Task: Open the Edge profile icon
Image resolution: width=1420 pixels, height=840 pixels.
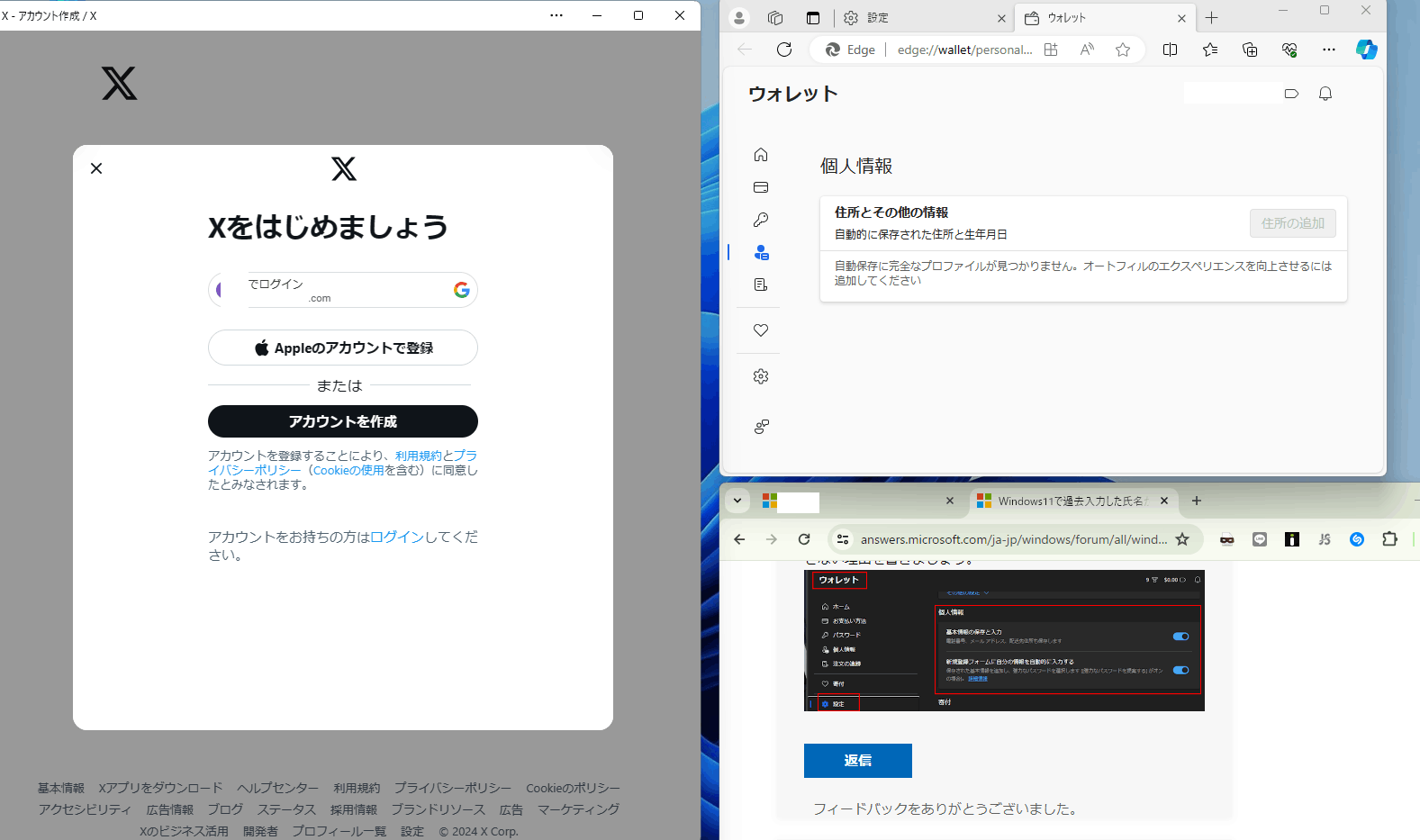Action: tap(739, 17)
